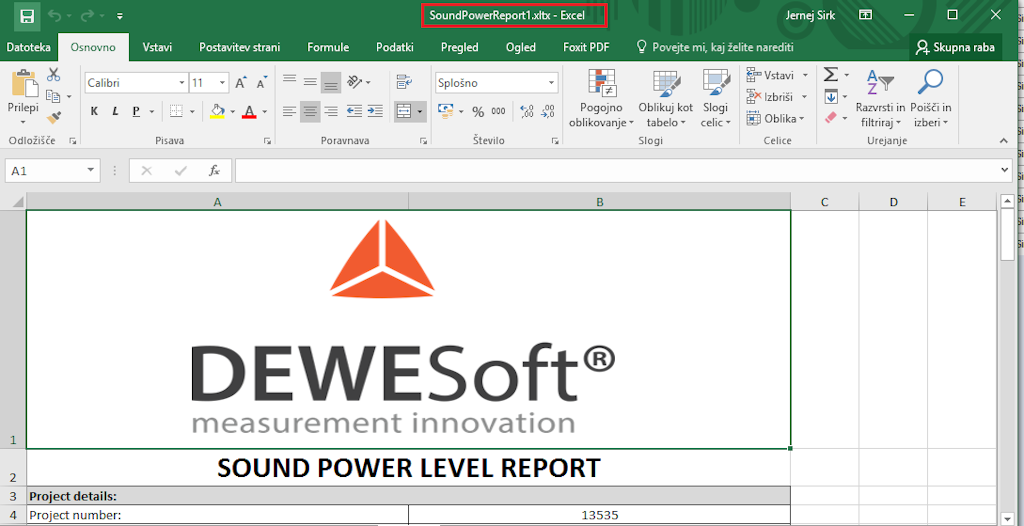Toggle center horizontal alignment
Image resolution: width=1024 pixels, height=526 pixels.
point(310,112)
